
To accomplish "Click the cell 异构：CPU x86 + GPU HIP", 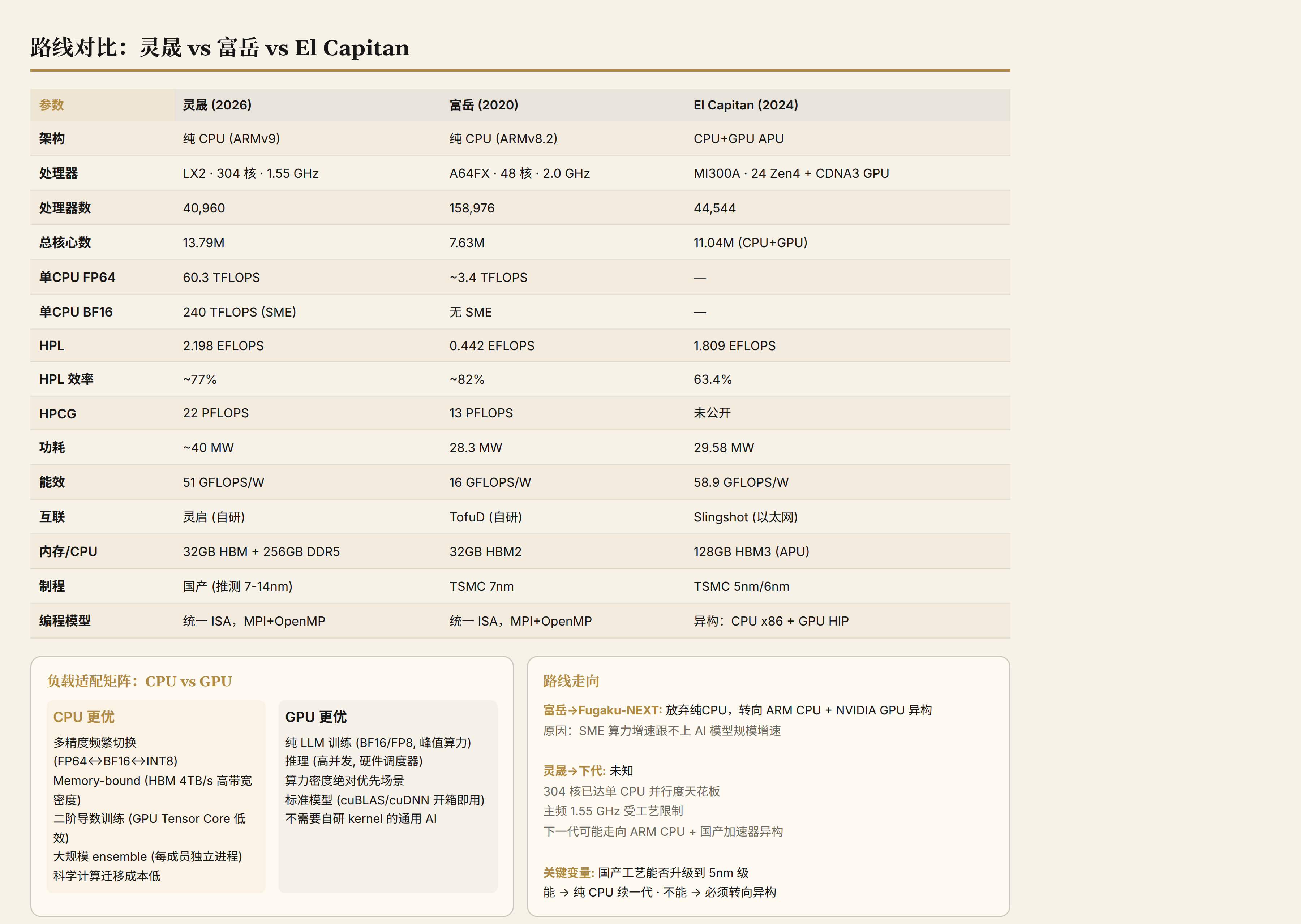I will tap(771, 621).
